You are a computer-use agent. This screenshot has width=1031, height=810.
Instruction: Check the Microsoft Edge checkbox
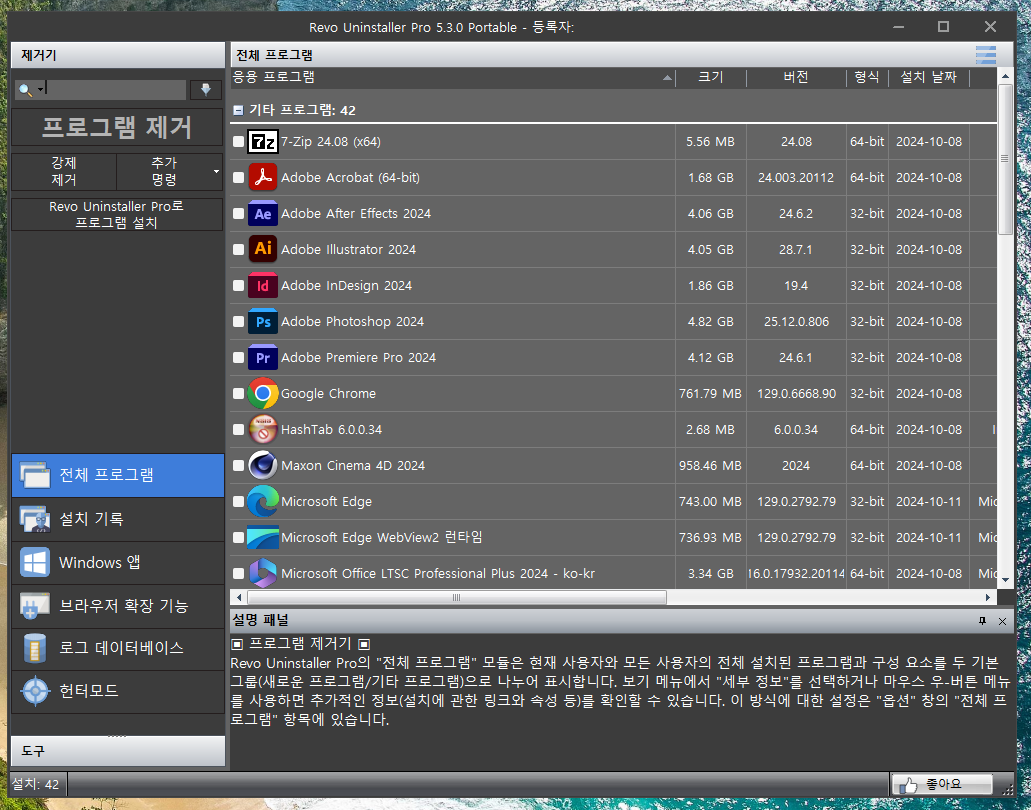239,502
